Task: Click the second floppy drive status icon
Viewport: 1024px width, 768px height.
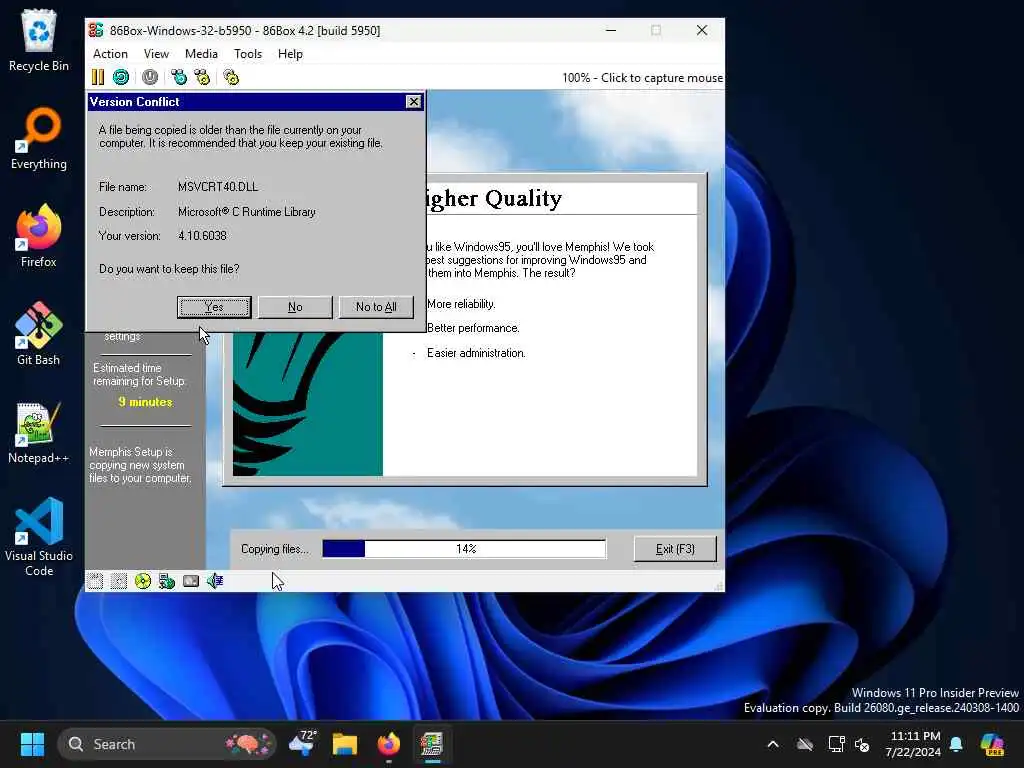Action: 119,581
